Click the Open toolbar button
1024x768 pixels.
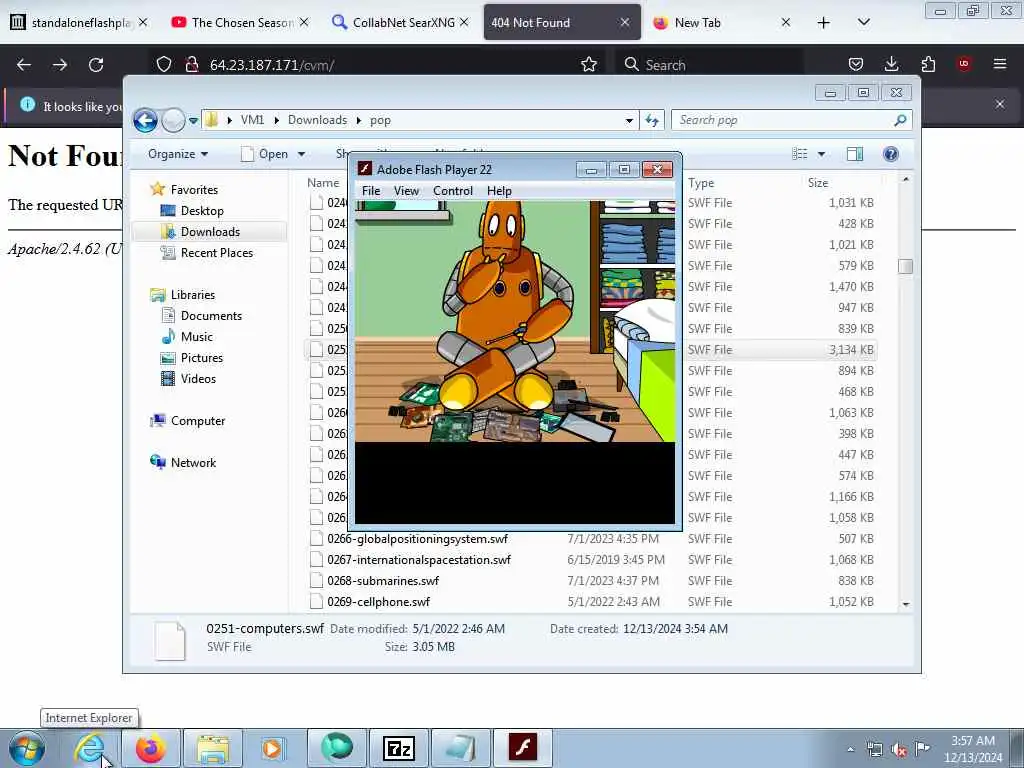[x=265, y=154]
